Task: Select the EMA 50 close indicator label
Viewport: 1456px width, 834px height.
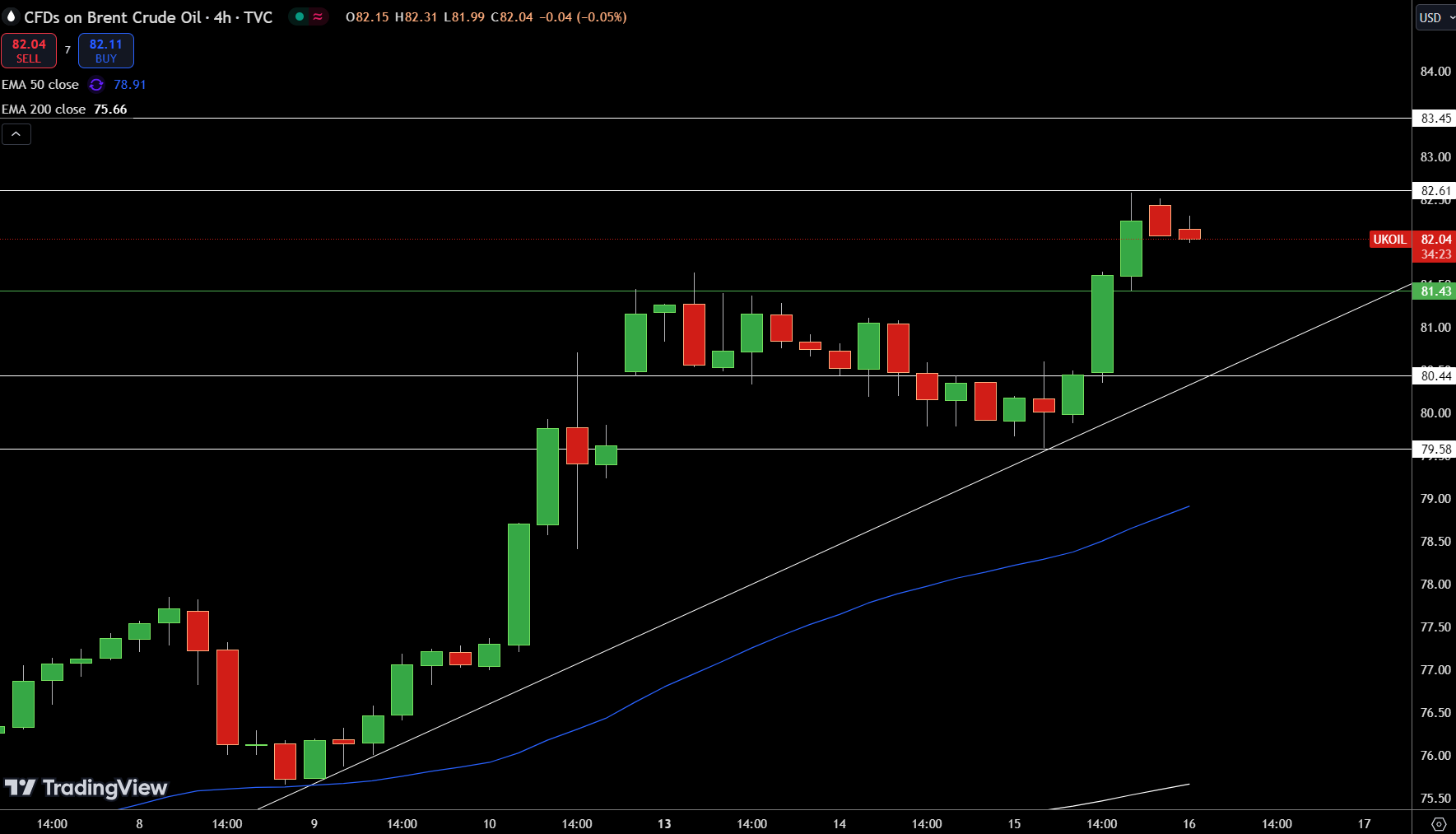Action: click(x=40, y=85)
